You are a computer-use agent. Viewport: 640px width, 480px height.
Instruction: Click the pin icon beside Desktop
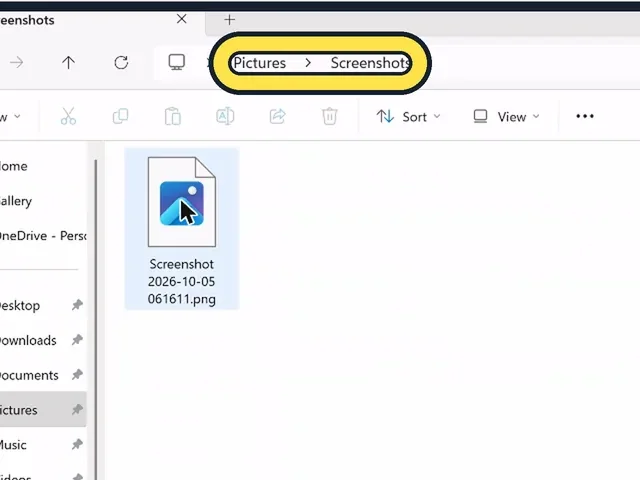click(77, 305)
